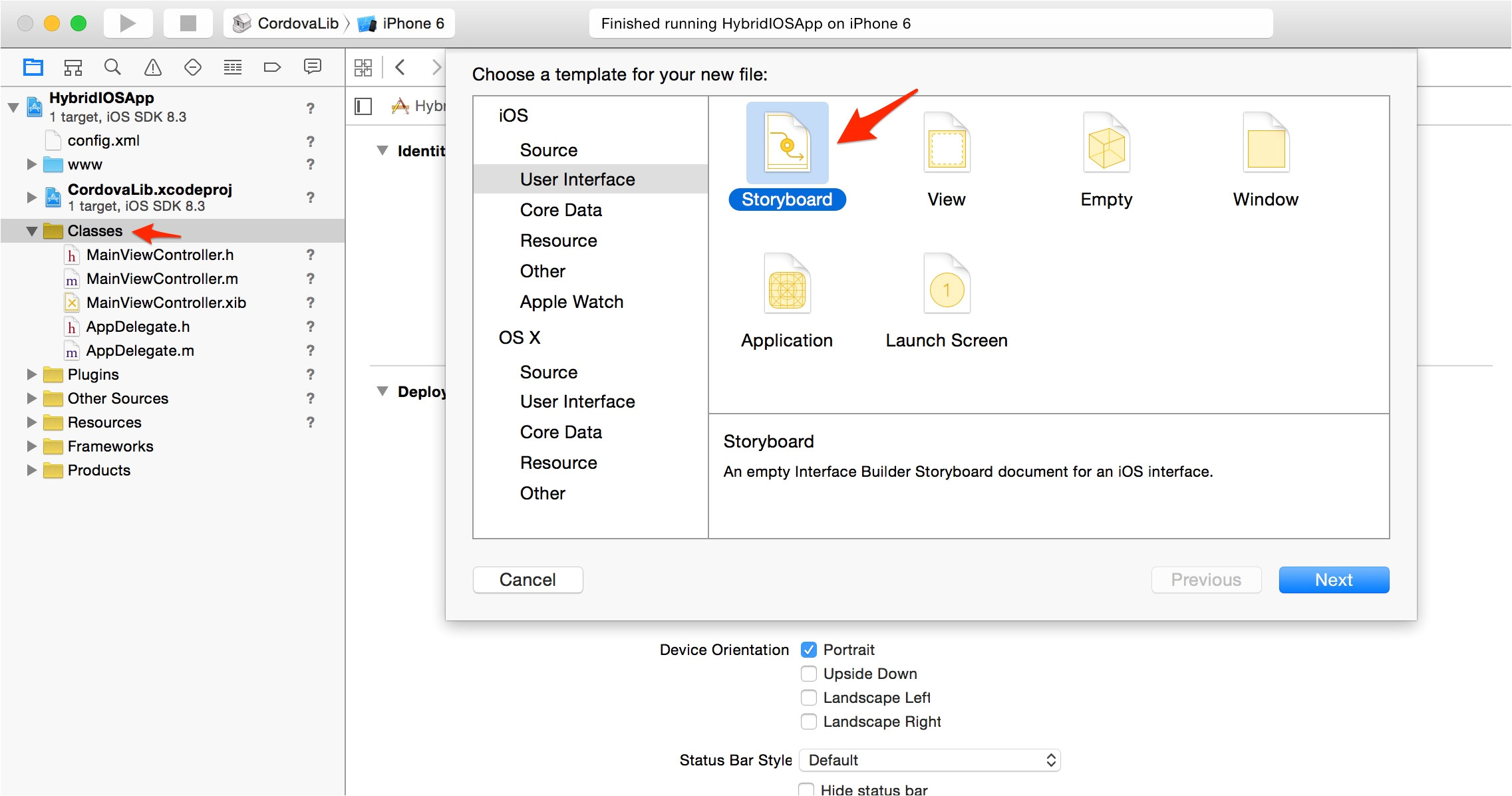
Task: Open the Debug navigator icon
Action: [x=233, y=66]
